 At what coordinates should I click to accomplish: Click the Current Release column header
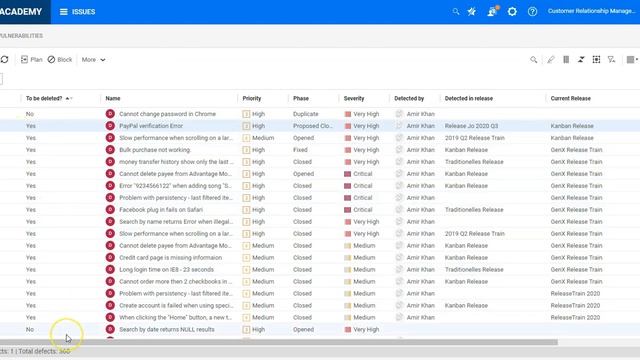[x=571, y=98]
